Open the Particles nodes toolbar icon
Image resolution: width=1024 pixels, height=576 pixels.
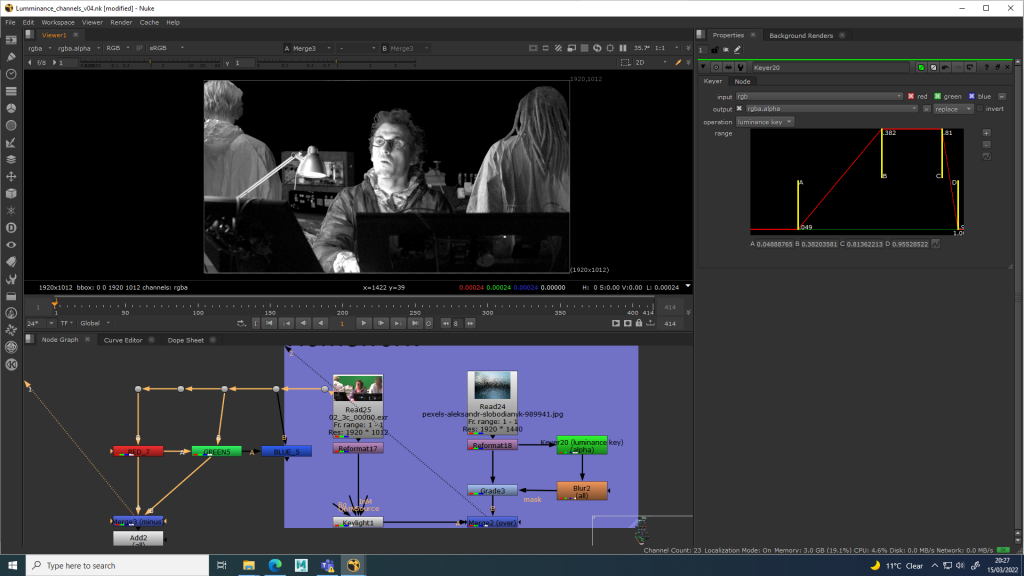[11, 210]
